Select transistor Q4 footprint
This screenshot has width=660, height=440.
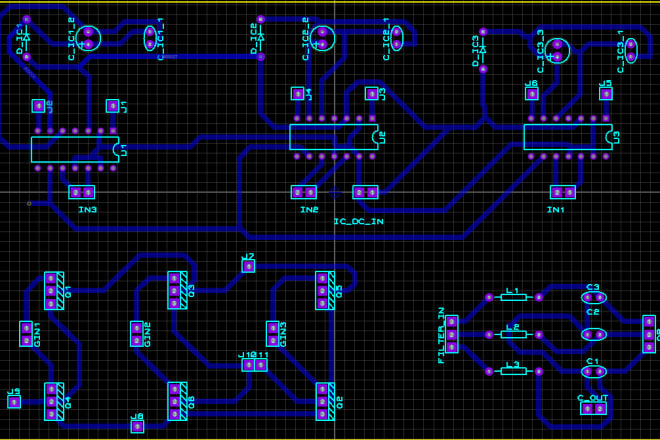54,401
